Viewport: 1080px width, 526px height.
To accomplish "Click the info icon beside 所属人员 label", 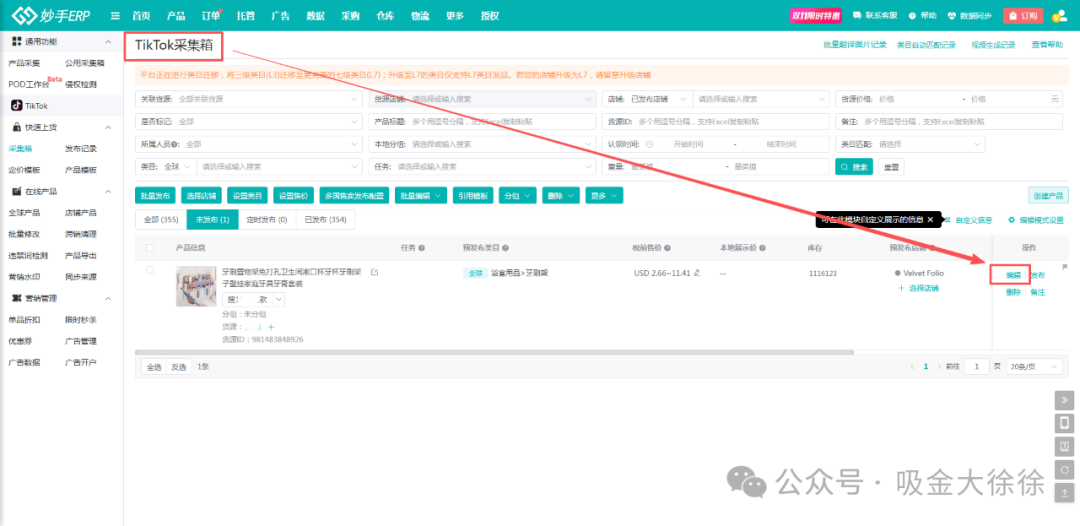I will point(176,145).
